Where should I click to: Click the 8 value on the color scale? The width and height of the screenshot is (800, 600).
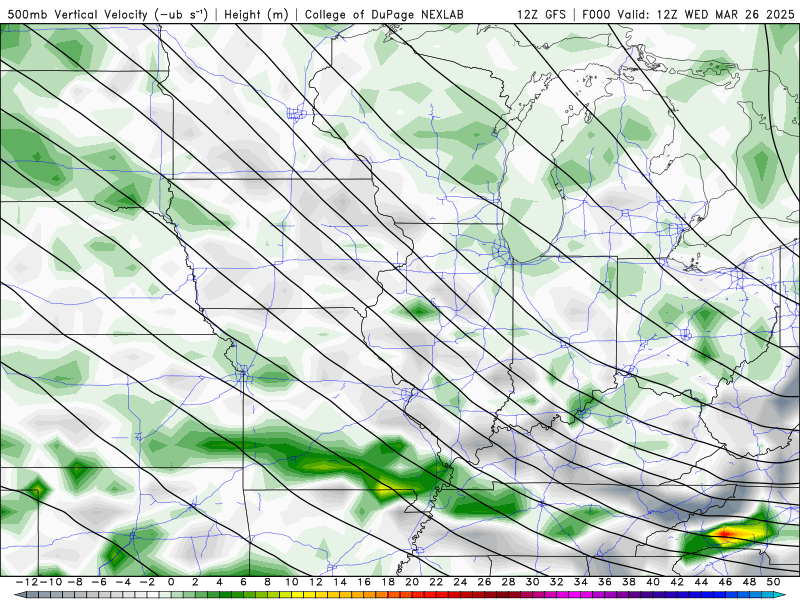click(x=267, y=582)
